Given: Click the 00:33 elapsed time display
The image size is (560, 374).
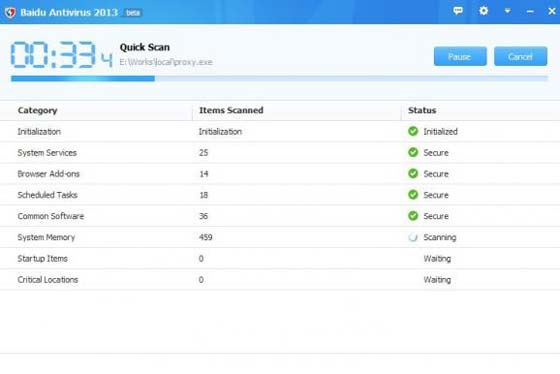Looking at the screenshot, I should coord(53,54).
